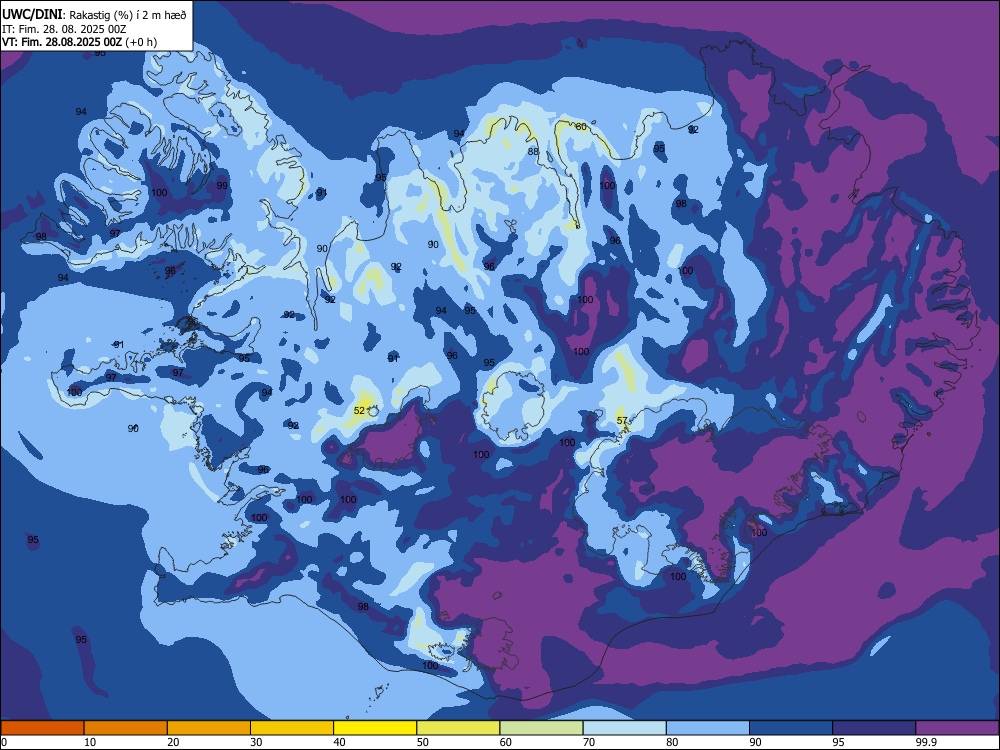Viewport: 1000px width, 750px height.
Task: Click the '99' humidity value on the map
Action: coord(222,186)
